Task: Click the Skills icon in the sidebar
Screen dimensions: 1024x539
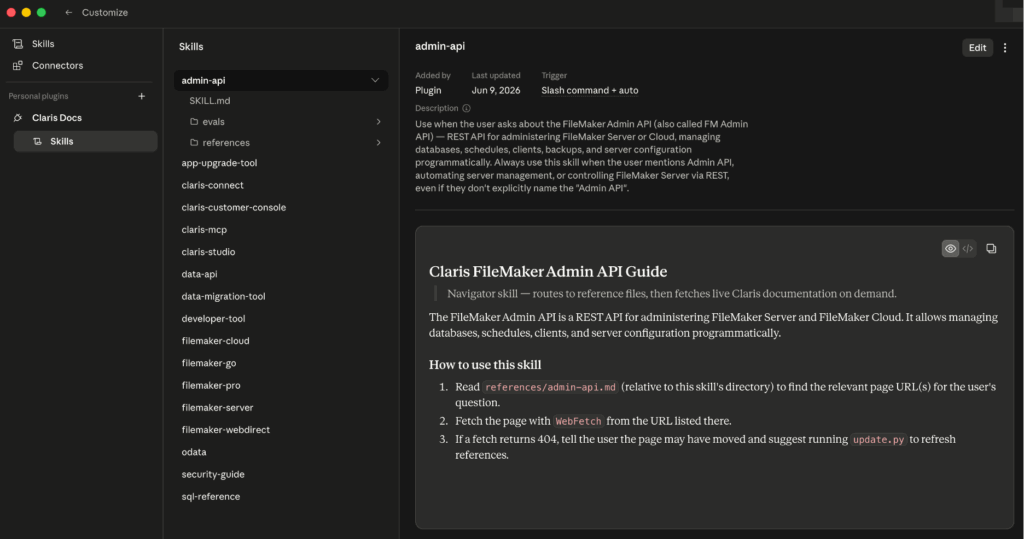Action: 18,44
